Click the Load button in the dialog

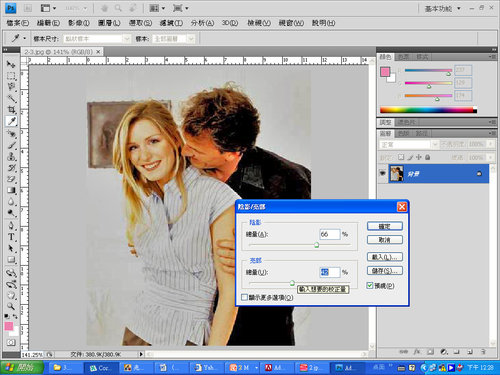tap(385, 257)
